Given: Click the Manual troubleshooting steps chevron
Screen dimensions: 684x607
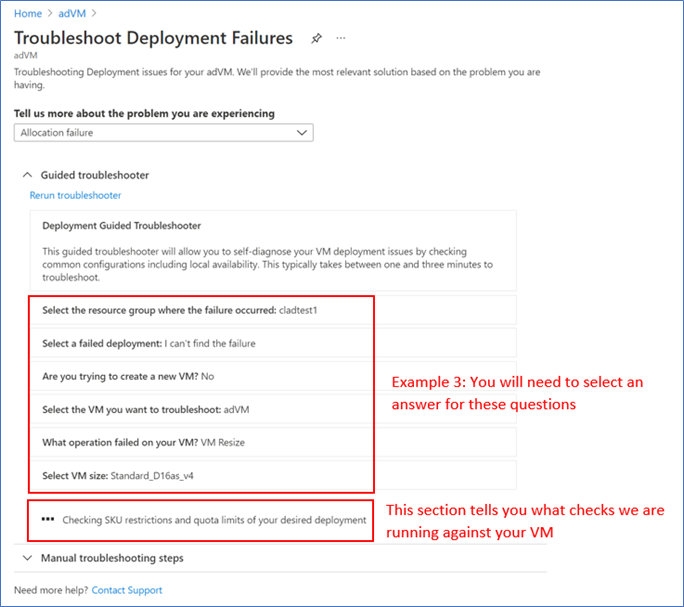Looking at the screenshot, I should point(27,558).
